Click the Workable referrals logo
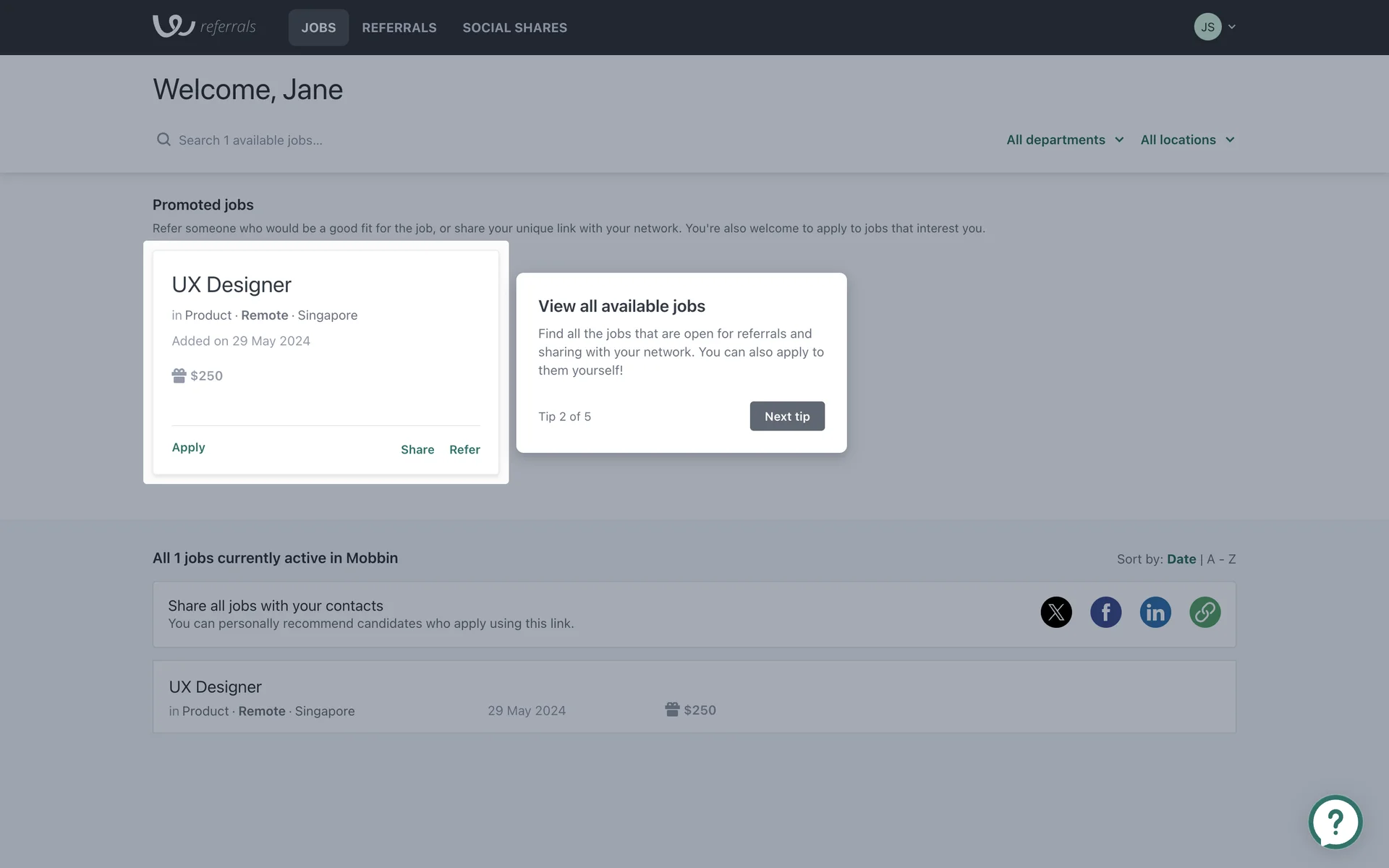This screenshot has height=868, width=1389. (x=204, y=27)
